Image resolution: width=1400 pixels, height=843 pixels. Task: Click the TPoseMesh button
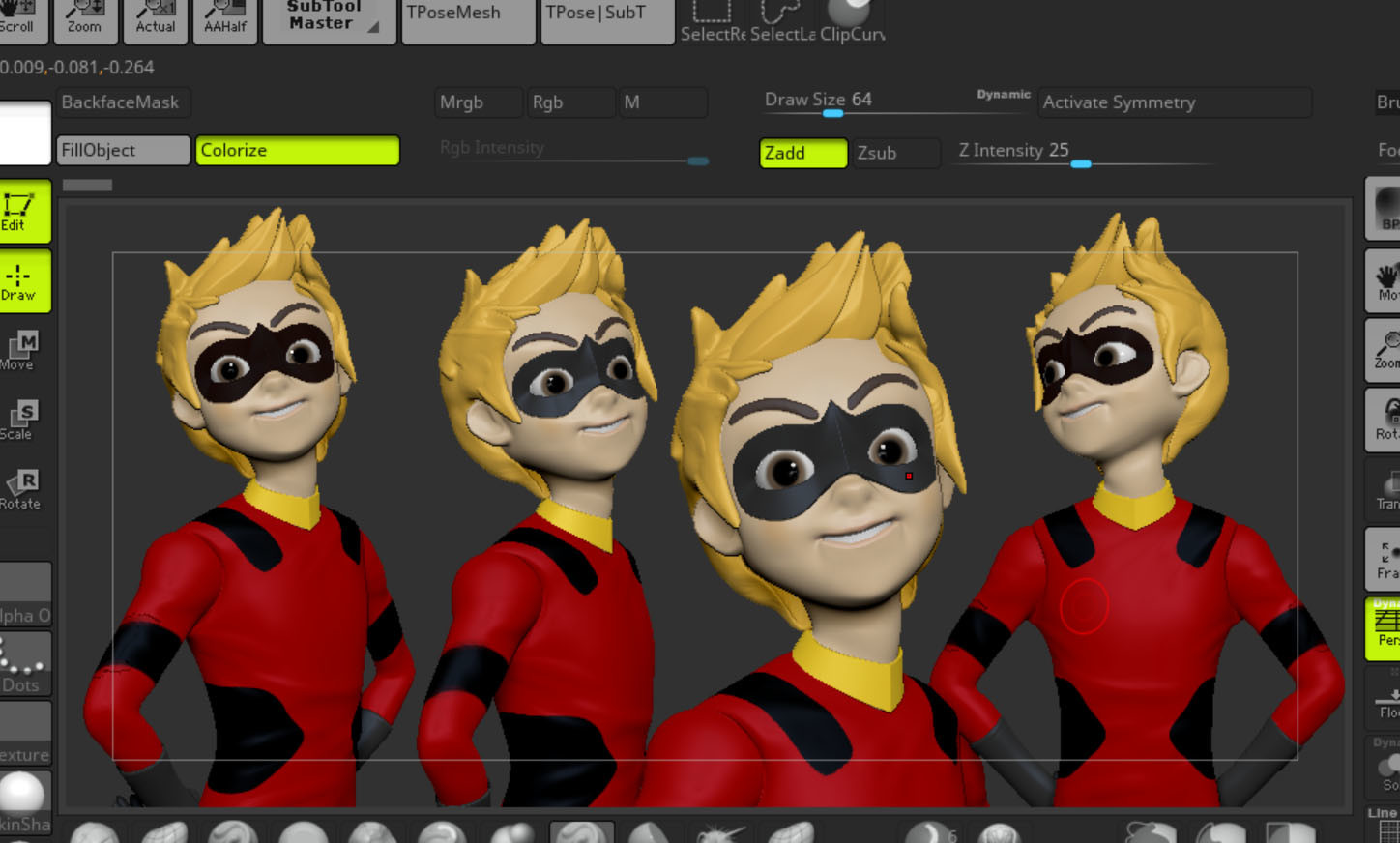468,19
